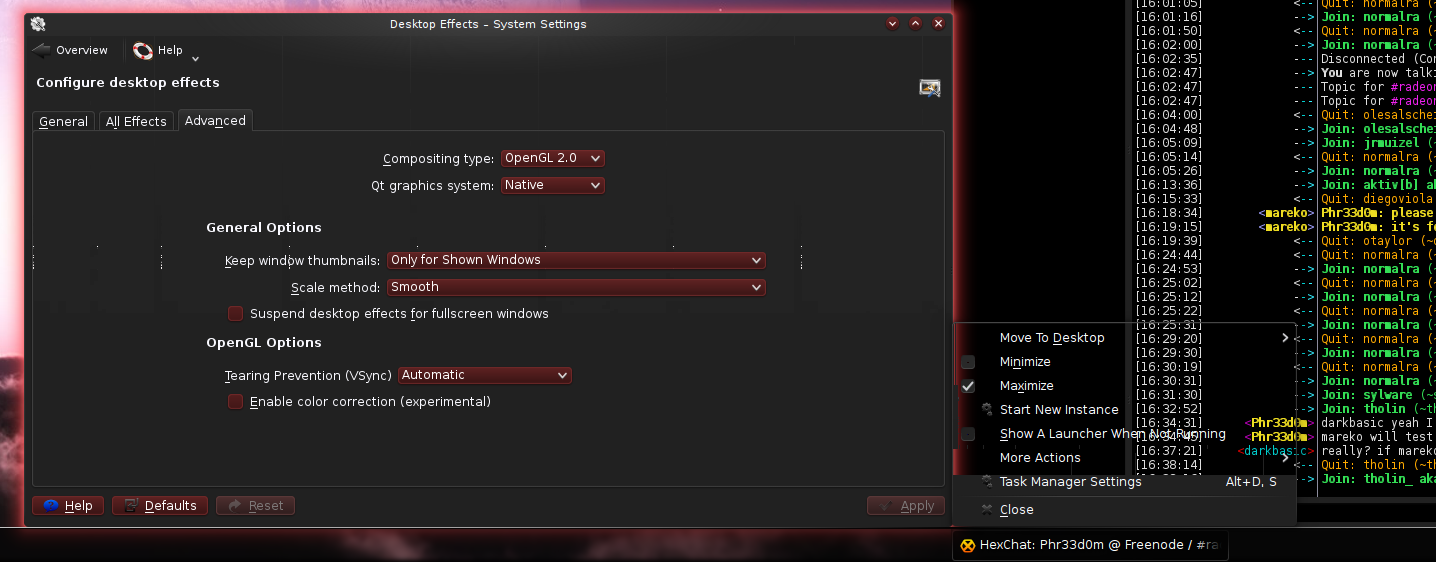Click the X icon beside Close
This screenshot has width=1436, height=562.
click(987, 510)
